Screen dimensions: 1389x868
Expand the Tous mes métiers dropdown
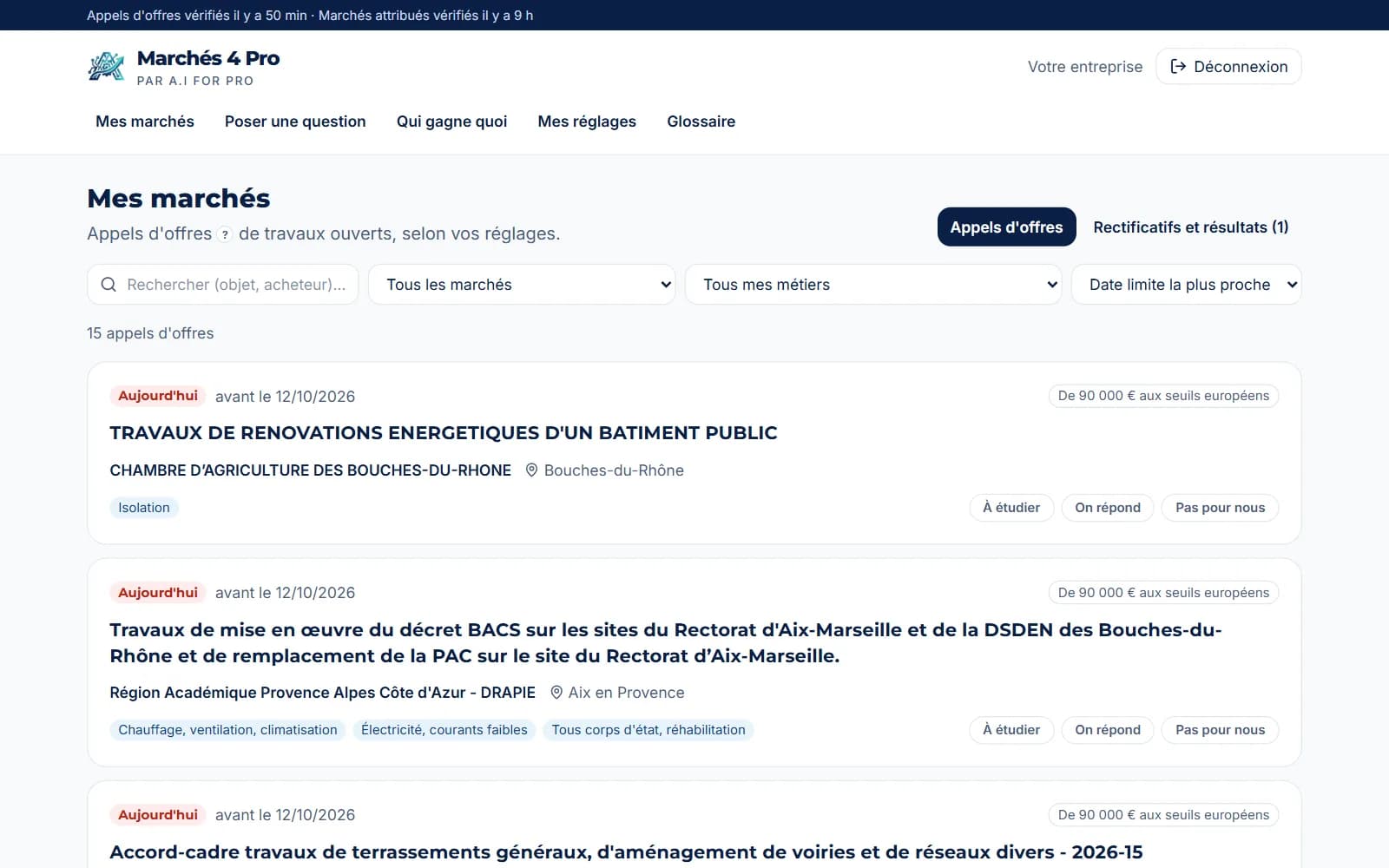[873, 285]
